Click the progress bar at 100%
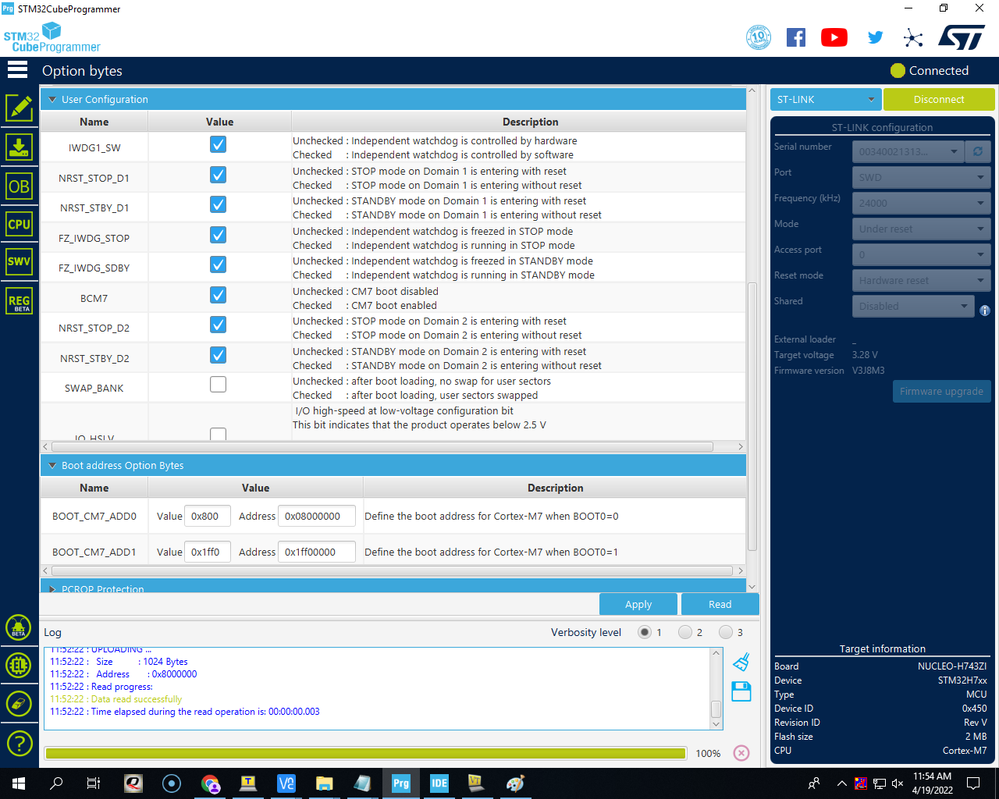Viewport: 999px width, 799px height. (365, 753)
